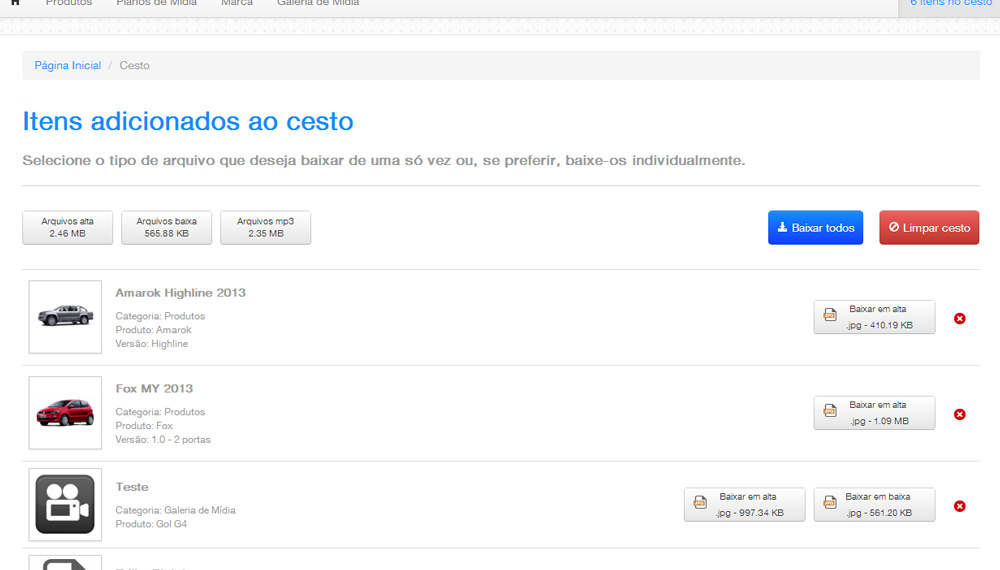
Task: Follow the Página Inicial breadcrumb link
Action: click(x=68, y=66)
